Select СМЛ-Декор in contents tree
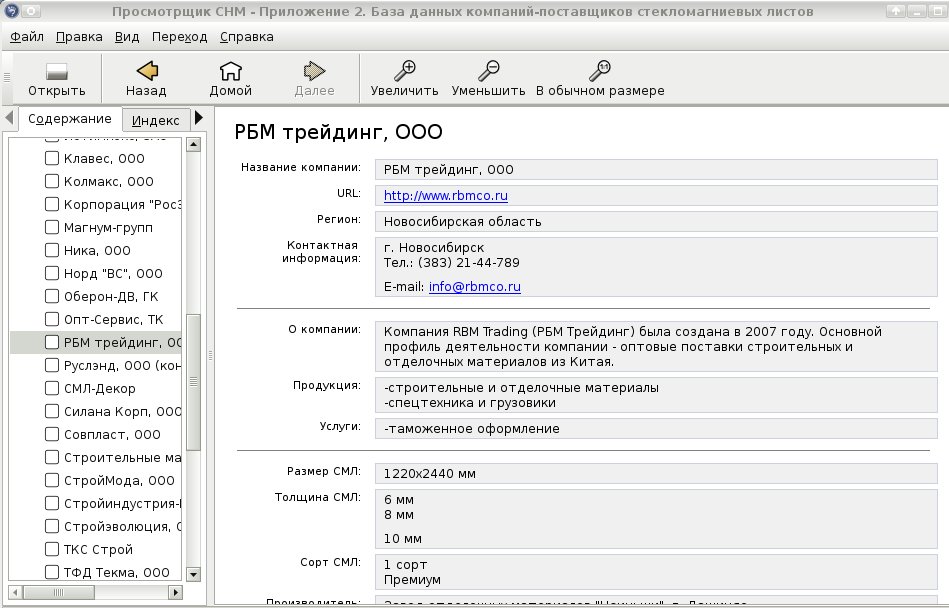The height and width of the screenshot is (608, 949). [x=100, y=388]
